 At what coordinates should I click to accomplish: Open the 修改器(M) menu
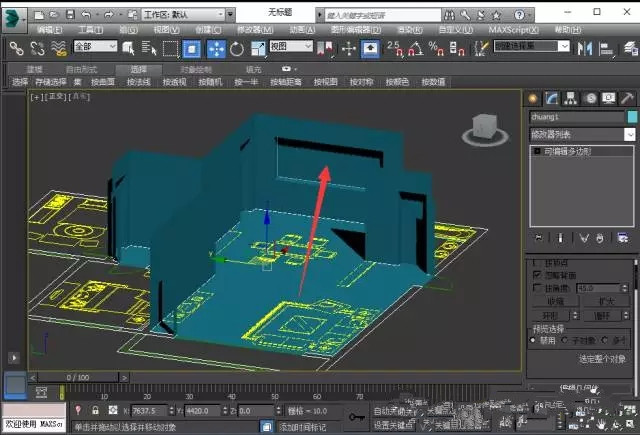click(255, 30)
